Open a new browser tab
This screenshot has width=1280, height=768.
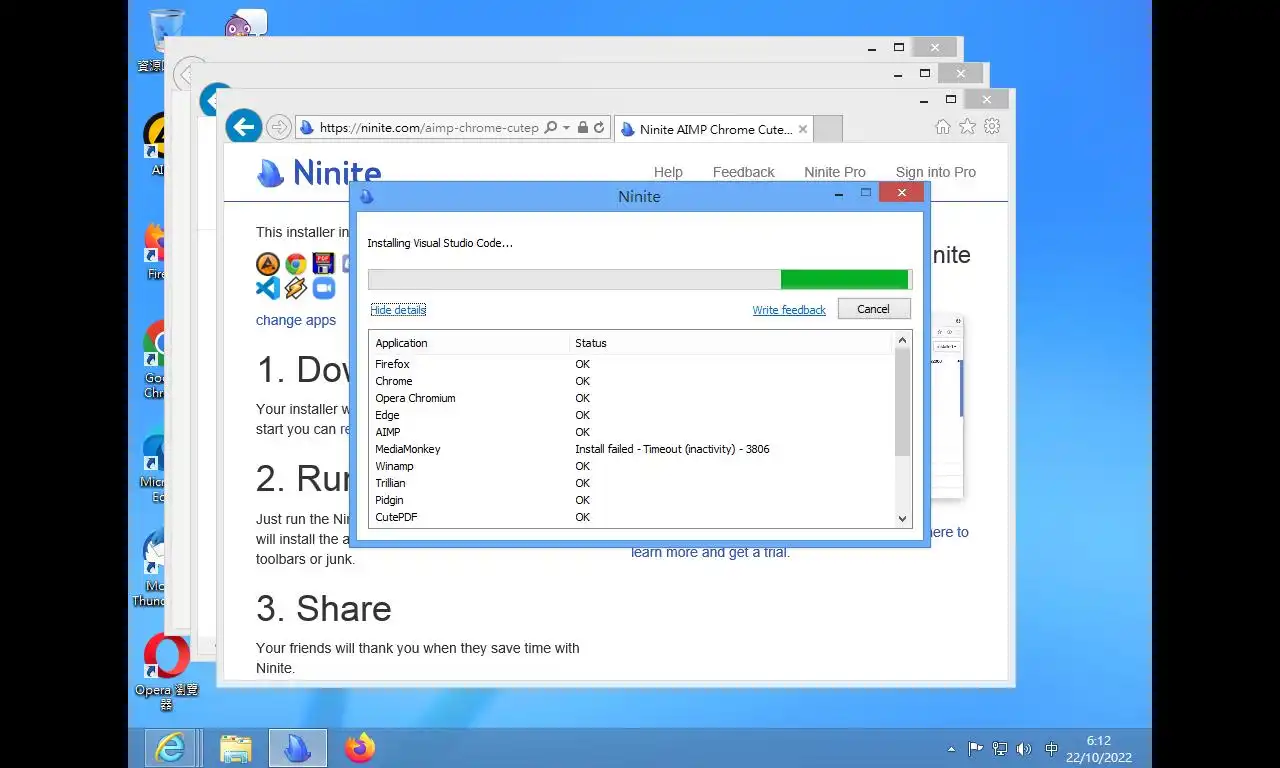[828, 129]
